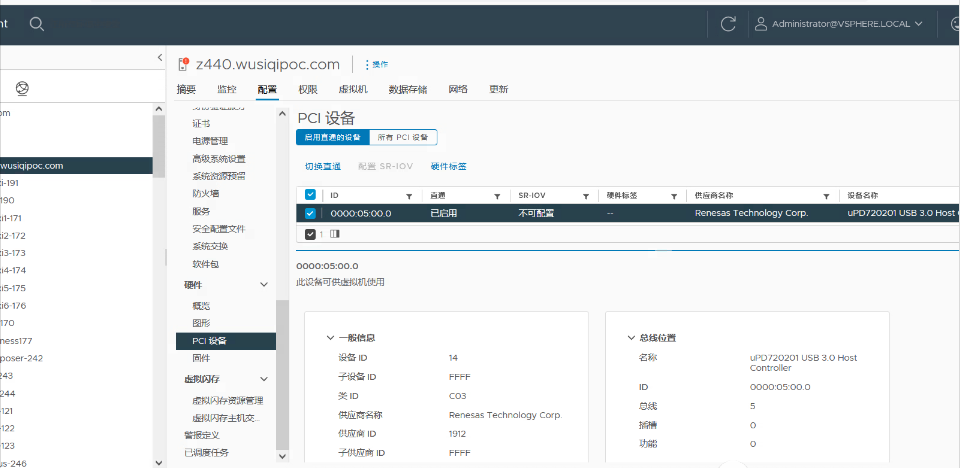The height and width of the screenshot is (468, 960).
Task: Open the filter icon on ID column
Action: [409, 196]
